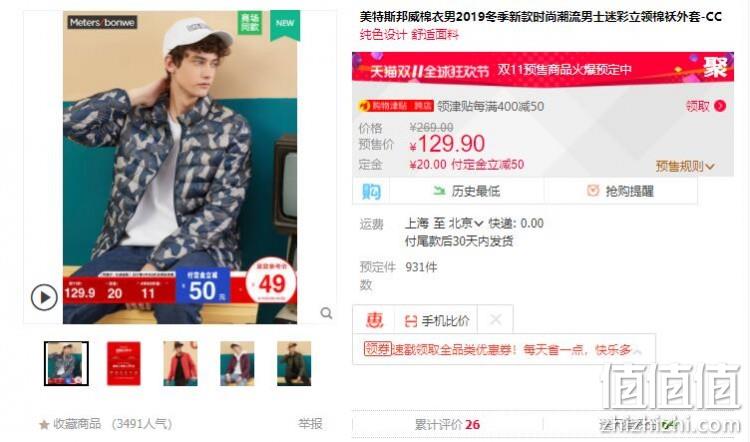Open 累计评价 reviews tab
This screenshot has height=442, width=750.
(x=447, y=424)
